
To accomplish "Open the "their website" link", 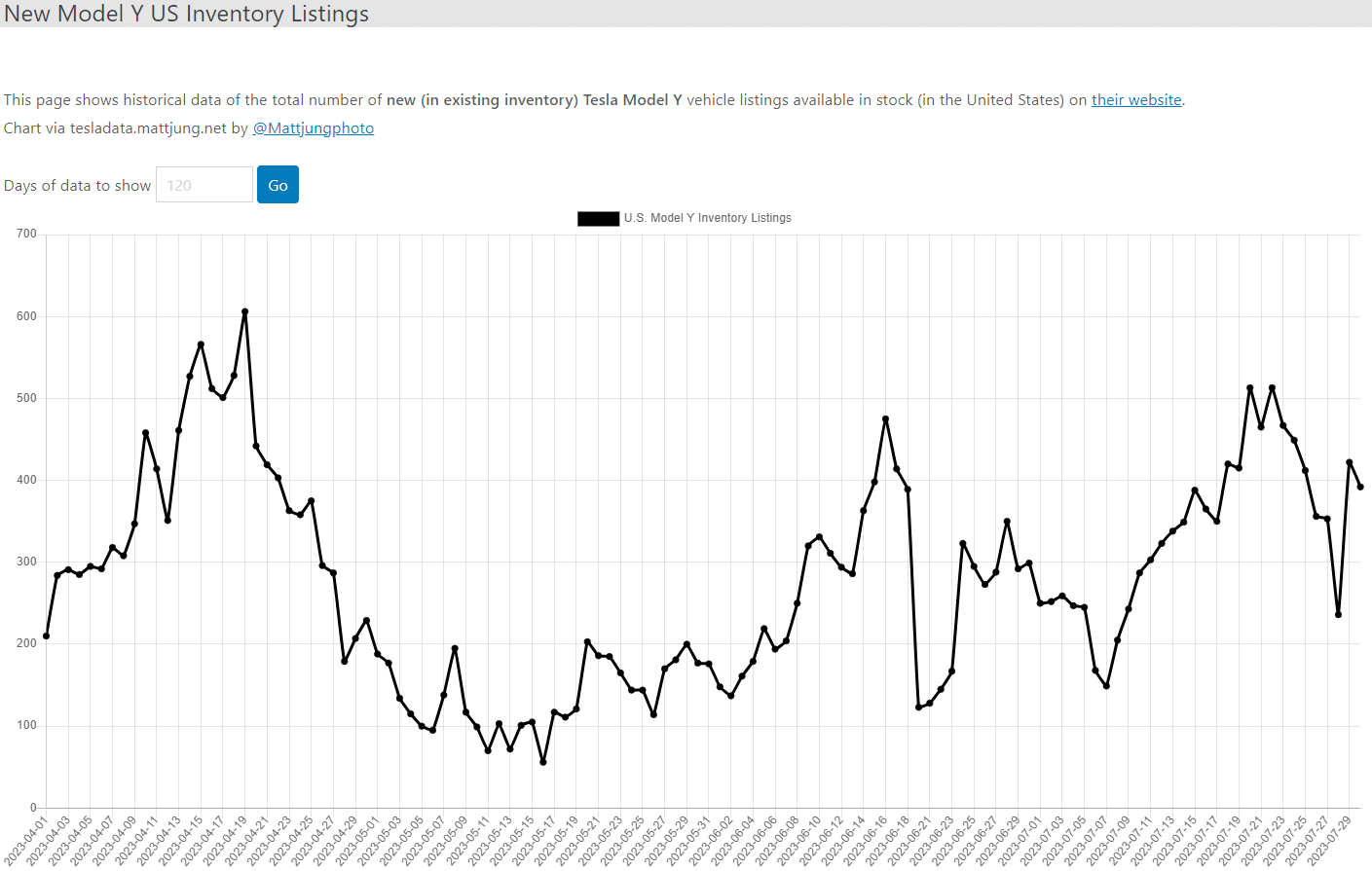I will [1136, 99].
